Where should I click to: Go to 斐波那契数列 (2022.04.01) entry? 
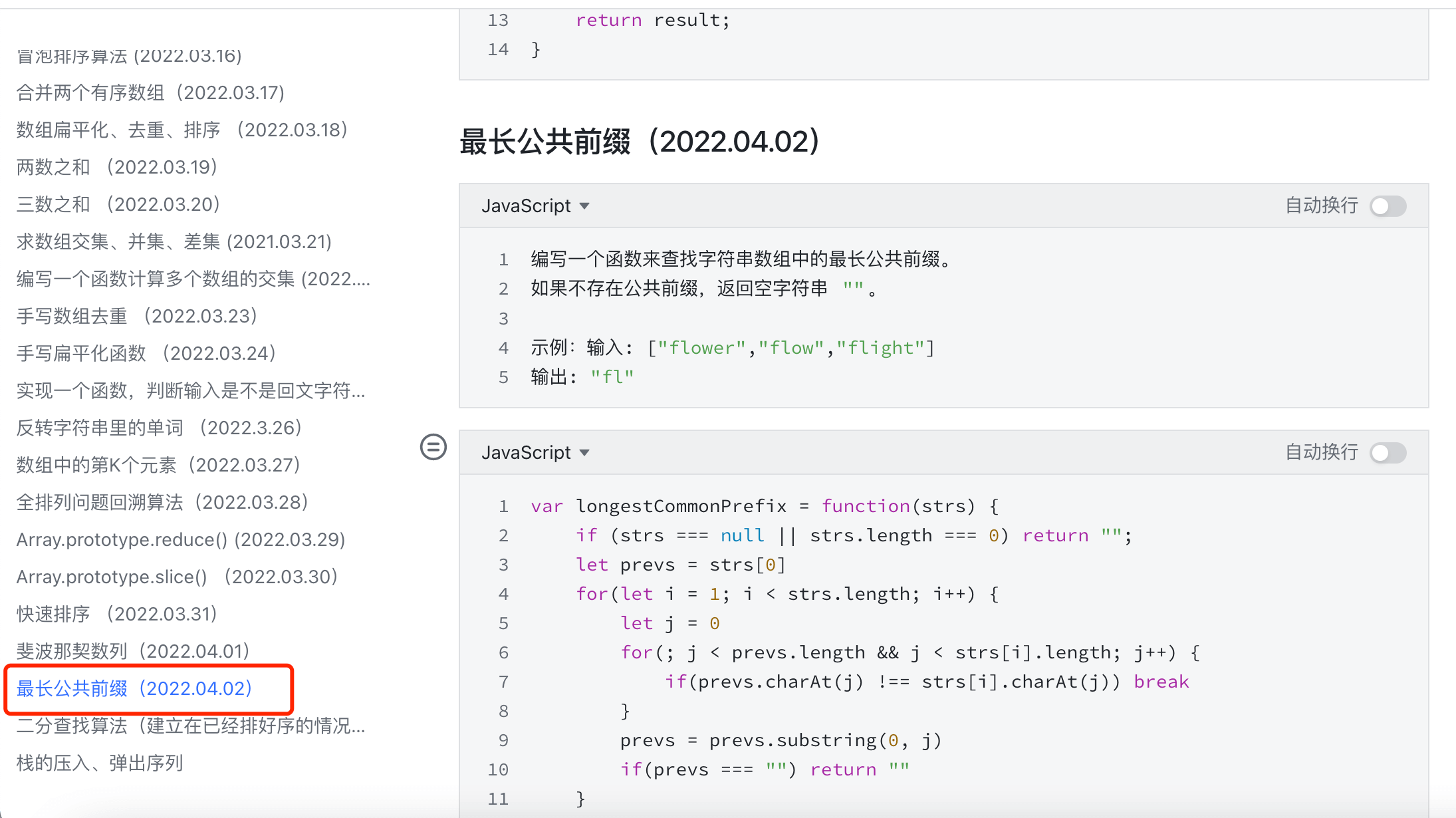133,651
